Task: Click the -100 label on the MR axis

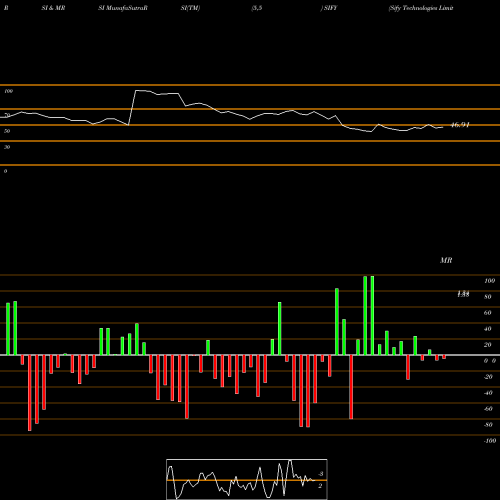Action: point(490,441)
